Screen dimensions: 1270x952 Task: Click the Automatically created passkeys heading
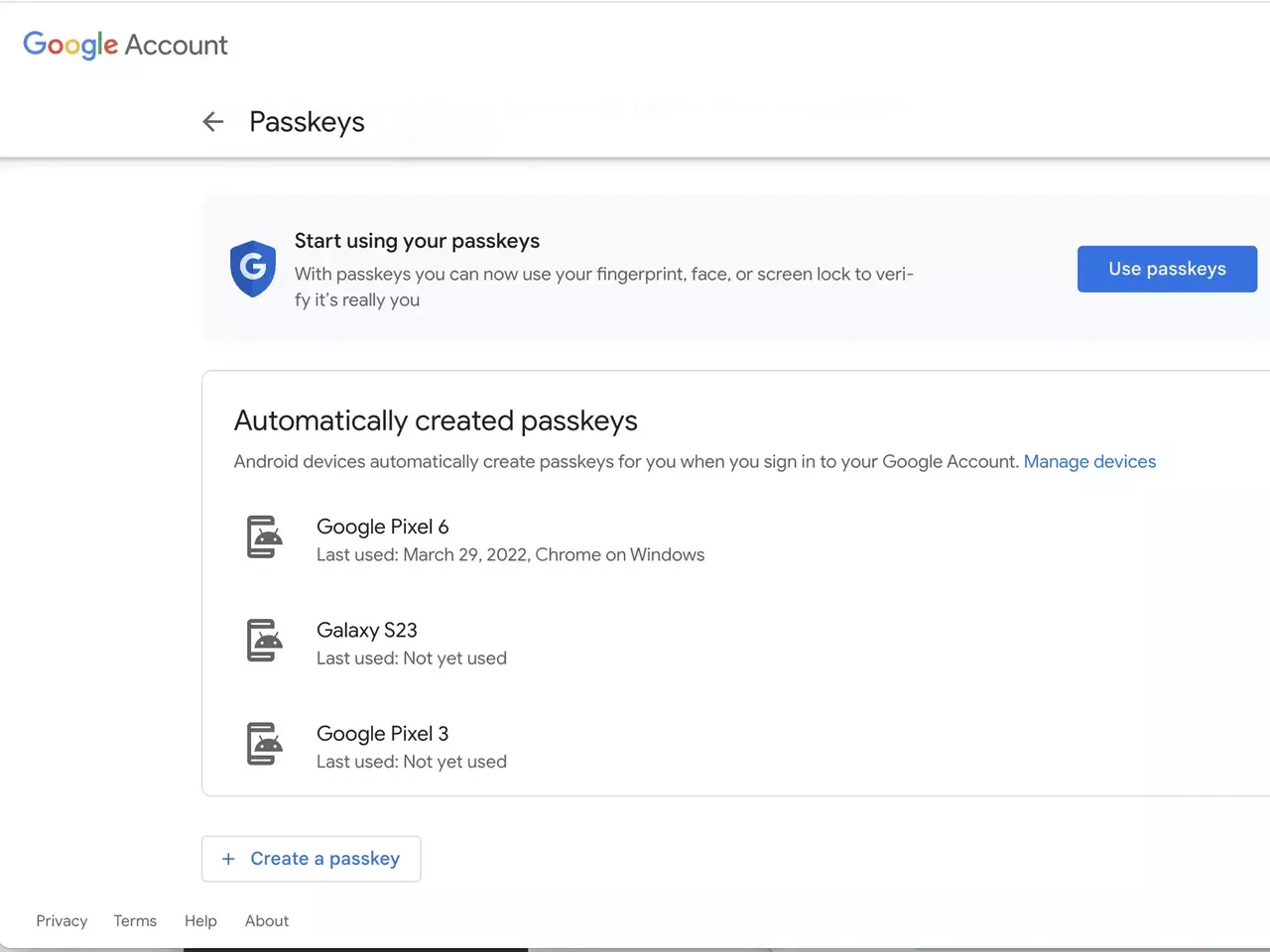(436, 421)
